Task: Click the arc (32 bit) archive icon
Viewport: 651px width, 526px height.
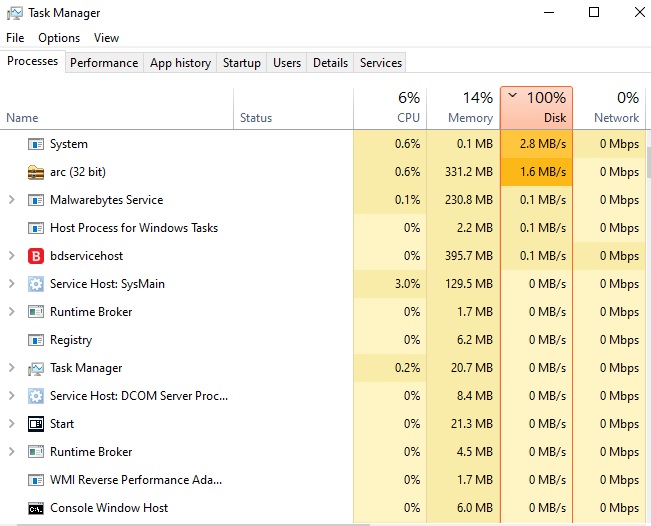Action: [x=36, y=172]
